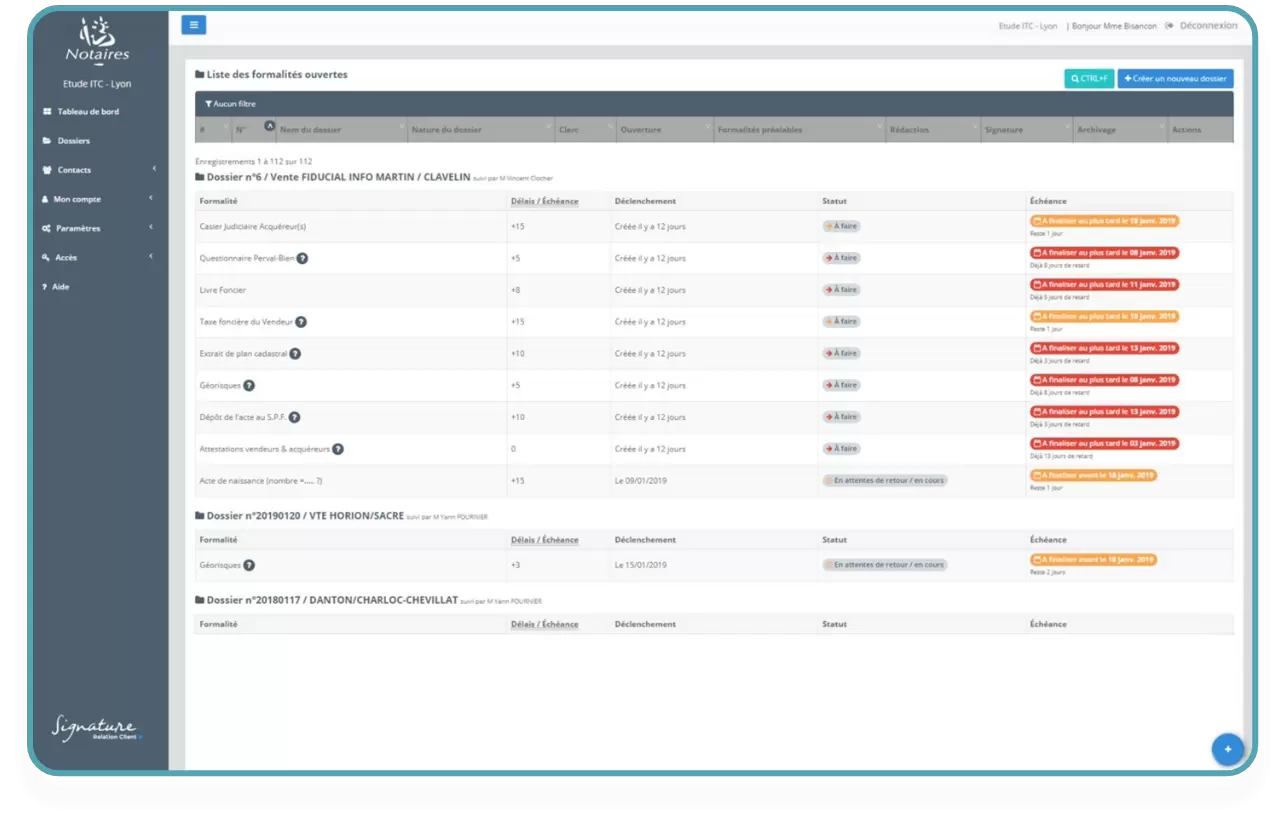The image size is (1286, 826).
Task: Click the À faire status for Livre Foncier
Action: coord(841,290)
